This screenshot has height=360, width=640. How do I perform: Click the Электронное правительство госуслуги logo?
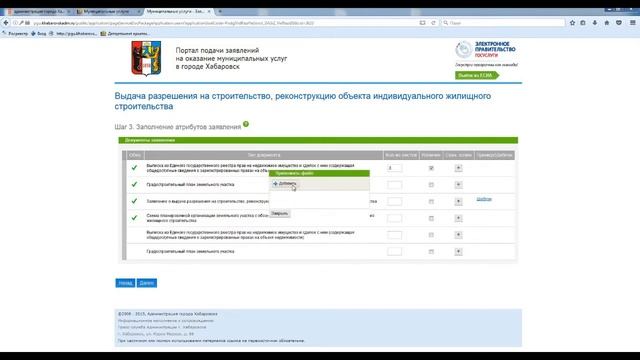pos(486,50)
